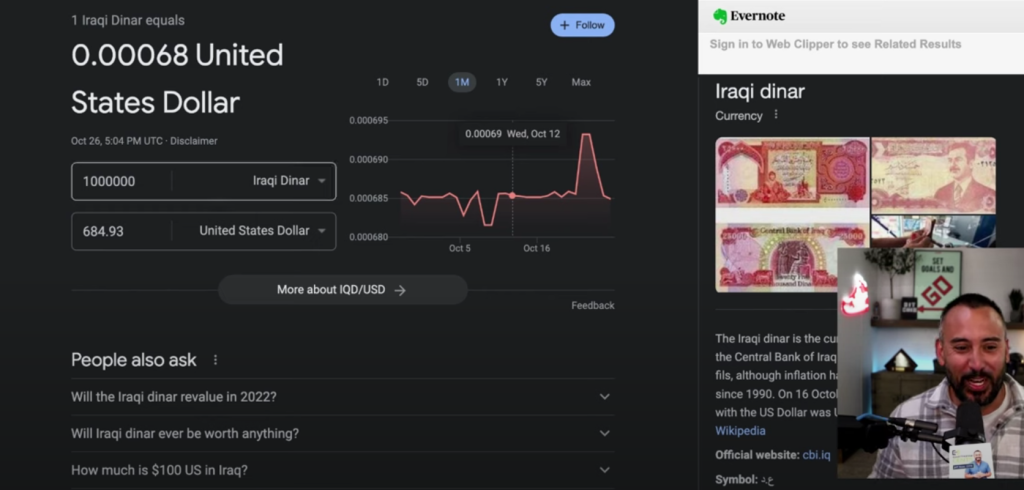This screenshot has width=1024, height=490.
Task: Expand 'Will Iraqi dinar ever be worth anything?'
Action: [343, 433]
